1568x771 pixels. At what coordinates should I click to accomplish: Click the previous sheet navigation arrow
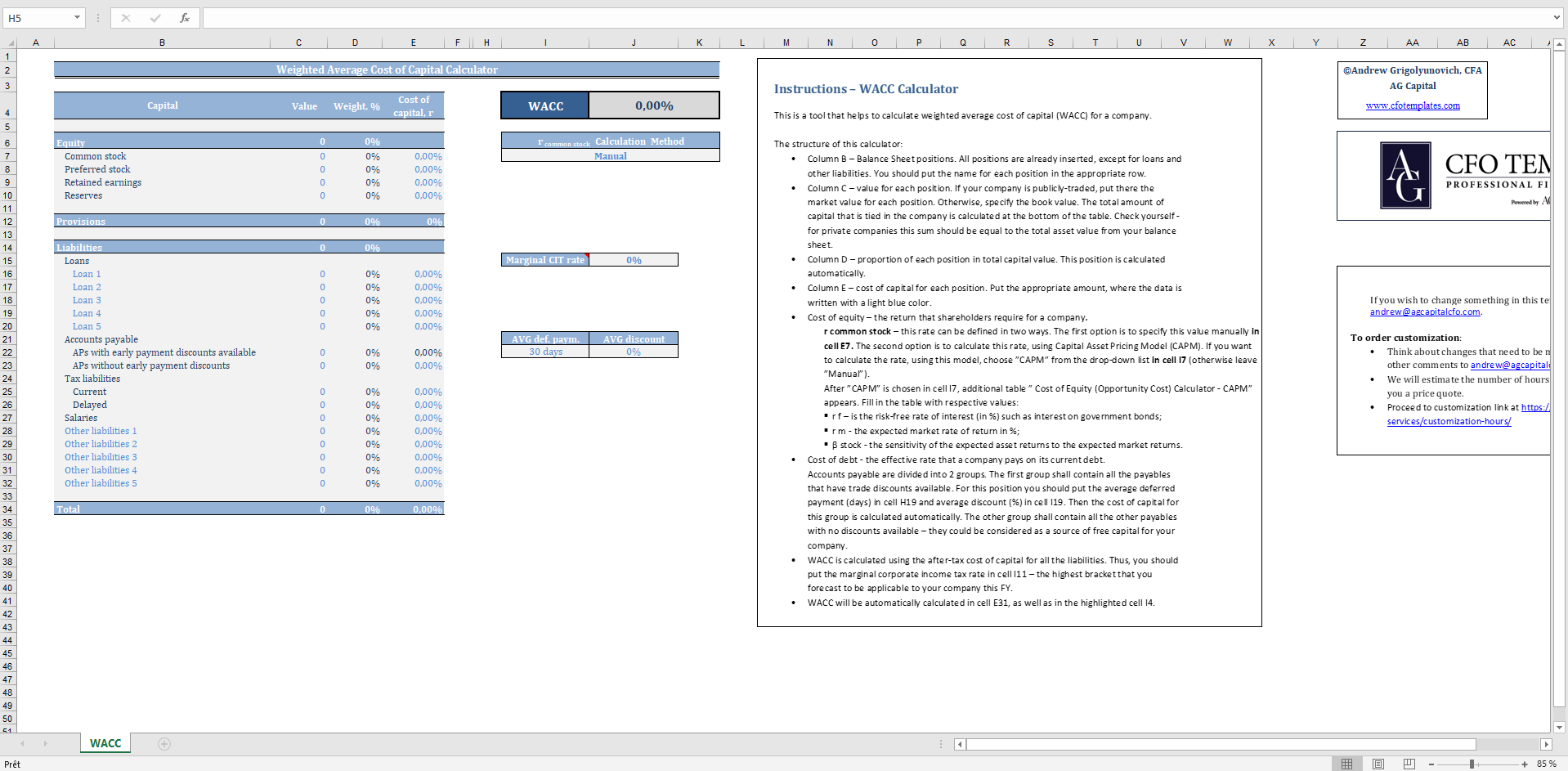click(x=22, y=744)
